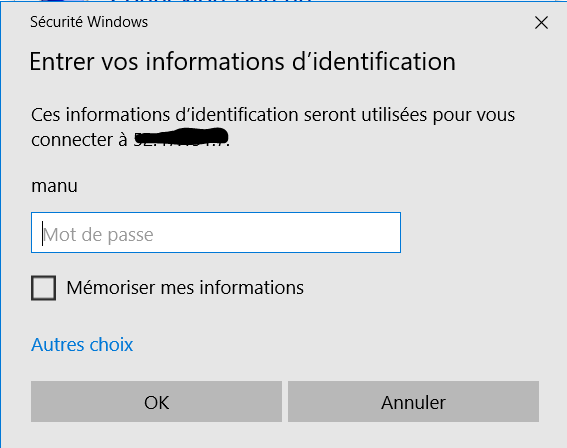Open the Autres choix link
This screenshot has height=448, width=567.
(82, 344)
